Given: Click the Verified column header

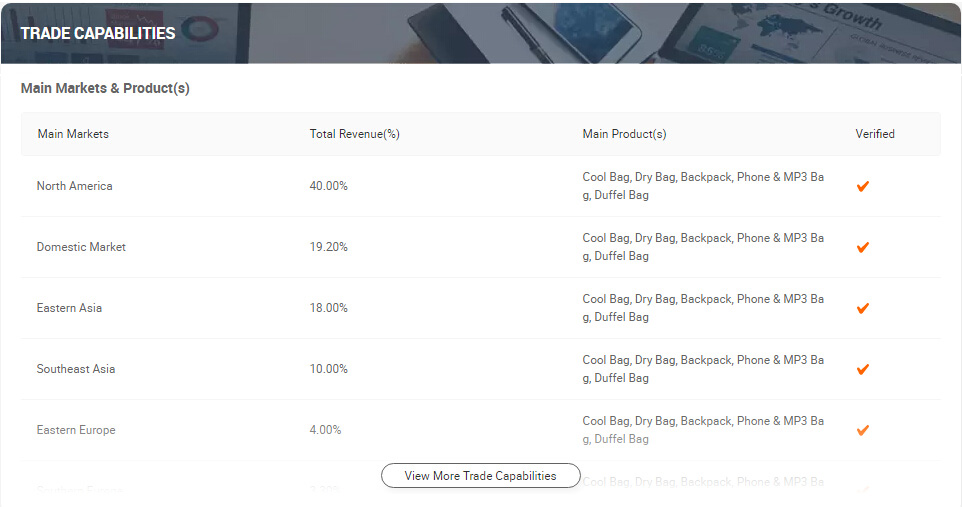Looking at the screenshot, I should 875,134.
